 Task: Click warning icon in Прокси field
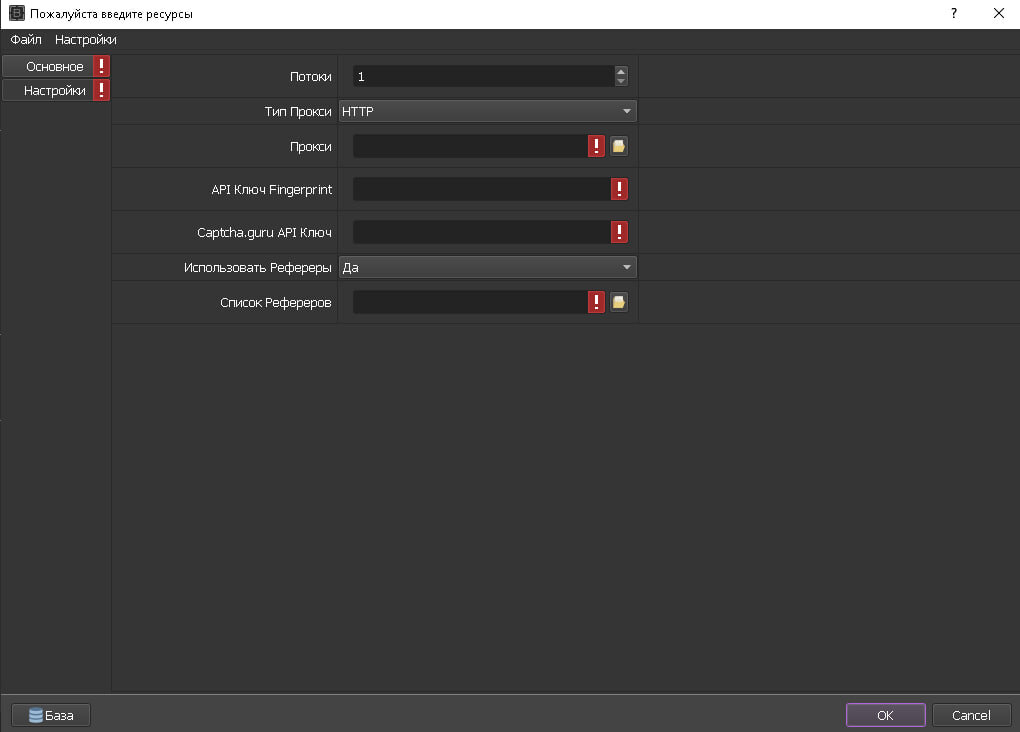(597, 146)
